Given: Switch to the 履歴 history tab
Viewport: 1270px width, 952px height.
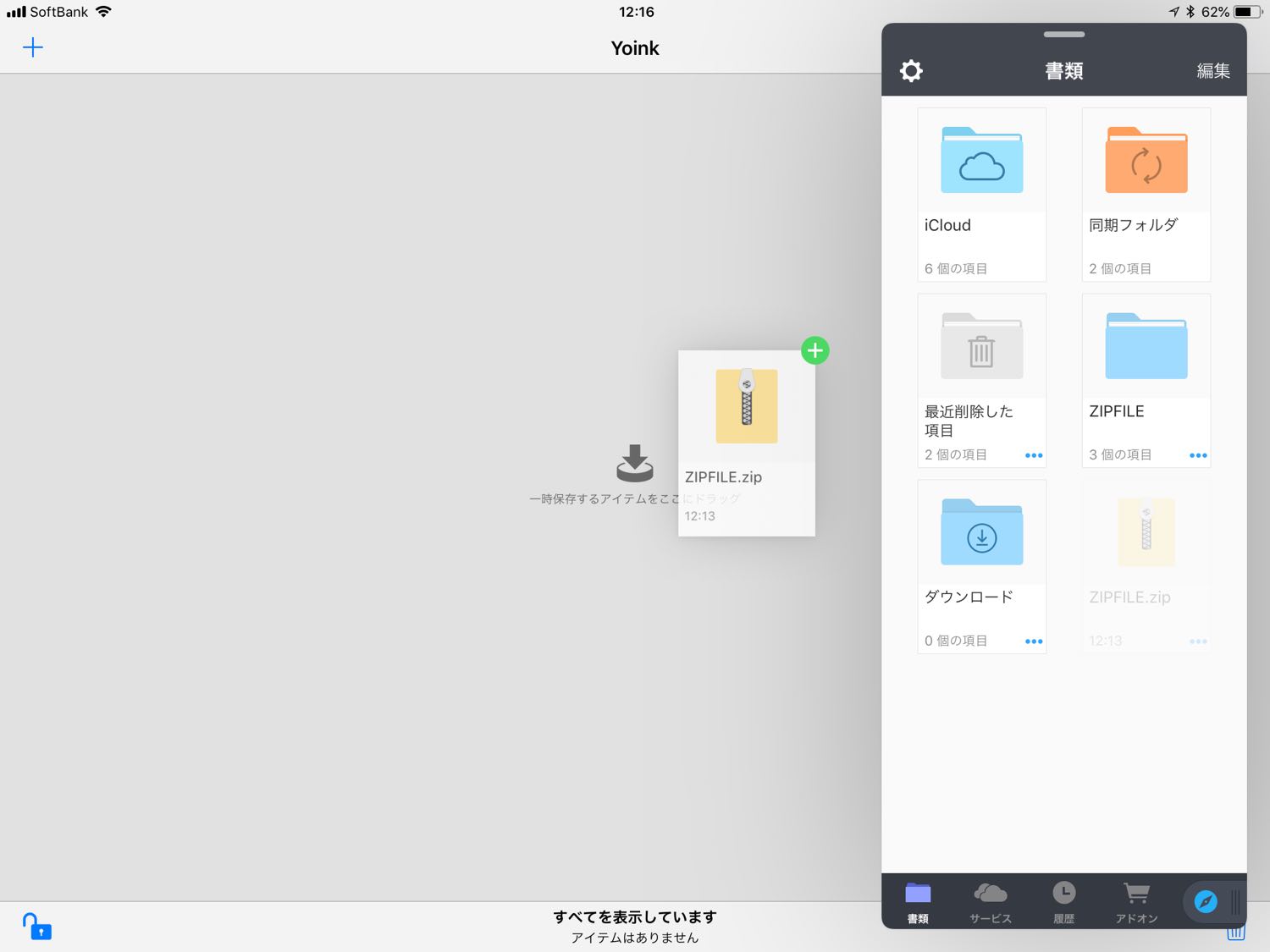Looking at the screenshot, I should [x=1064, y=902].
